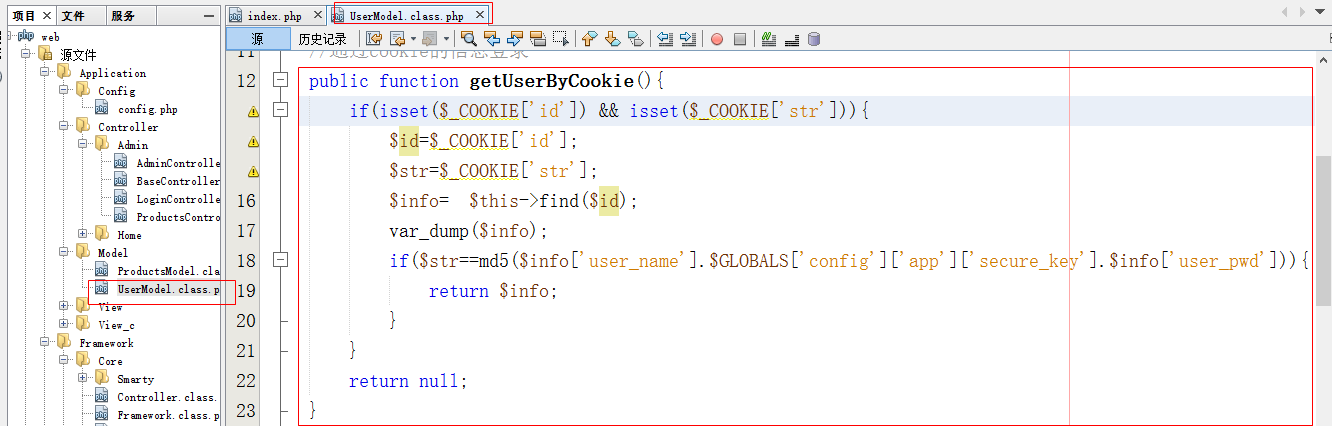Switch to the index.php editor tab
Viewport: 1332px width, 426px height.
point(266,16)
